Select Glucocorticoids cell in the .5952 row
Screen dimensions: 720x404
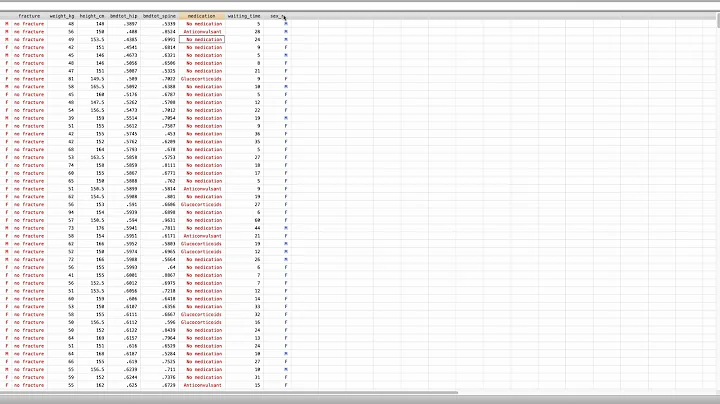[202, 244]
